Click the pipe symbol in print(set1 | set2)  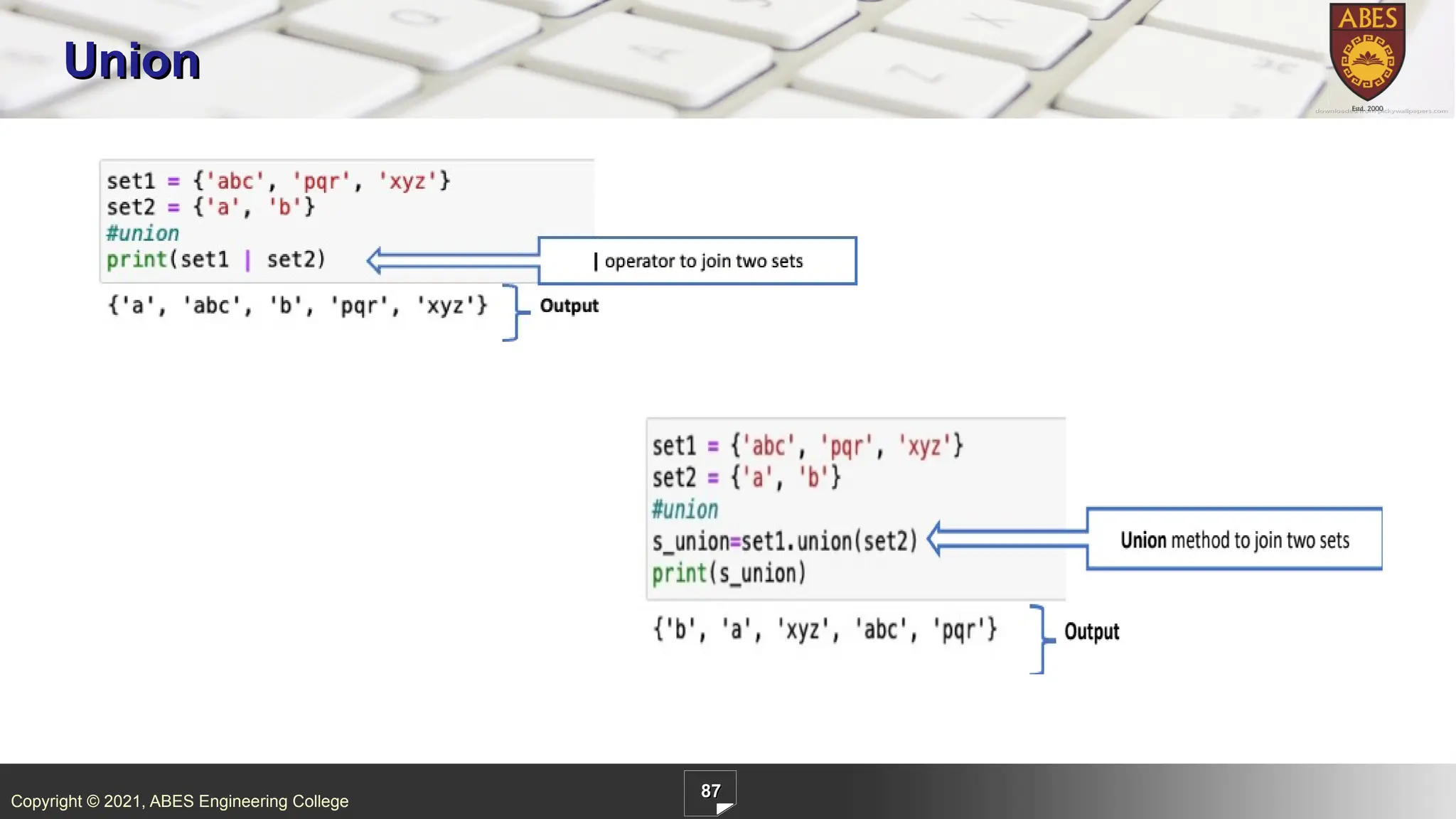tap(247, 260)
